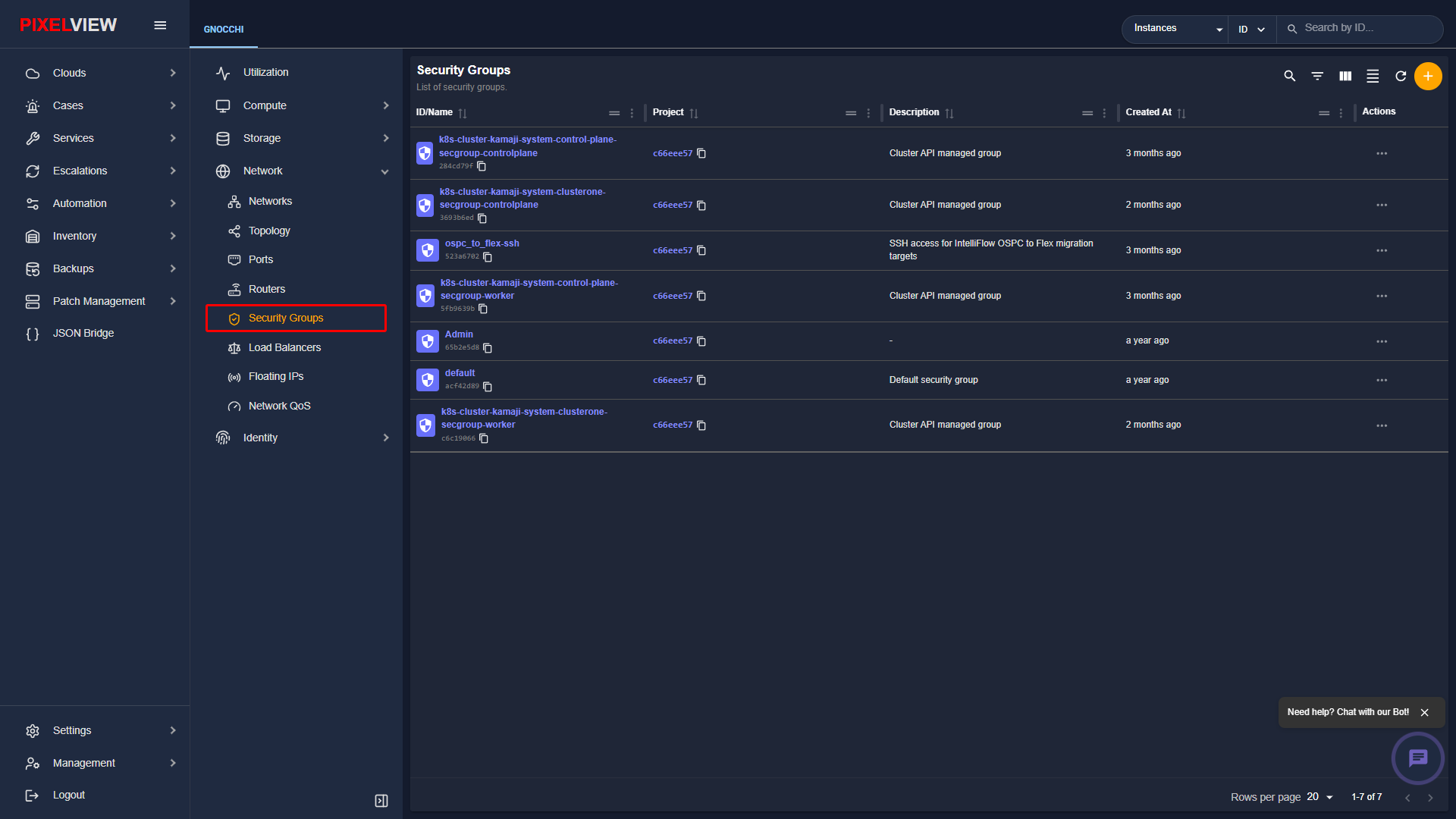The image size is (1456, 819).
Task: Open the table filter icon
Action: [1317, 76]
